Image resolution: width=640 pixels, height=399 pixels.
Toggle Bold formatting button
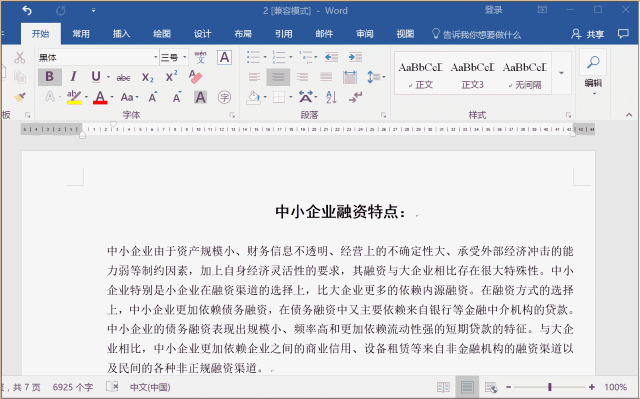tap(50, 77)
